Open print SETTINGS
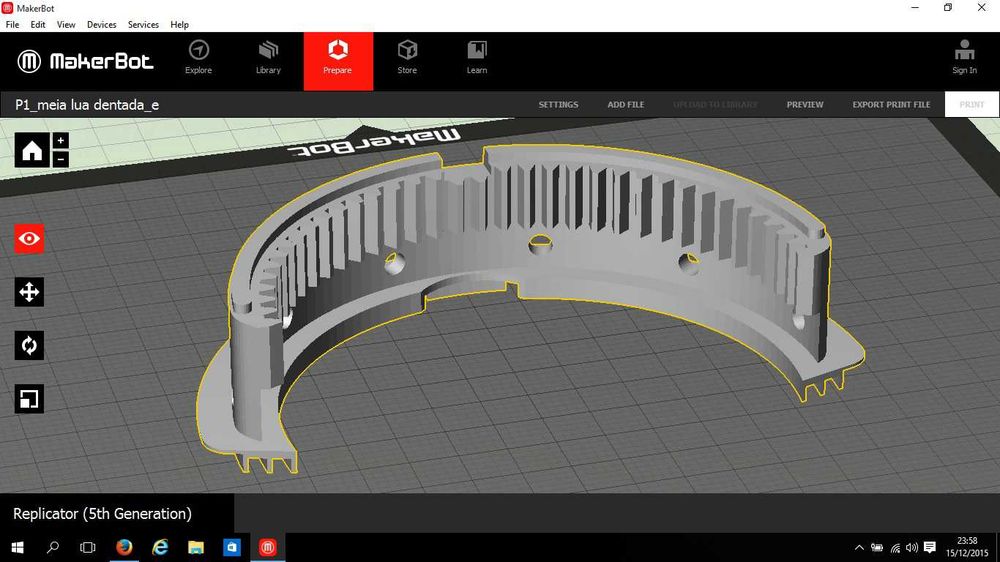This screenshot has width=1000, height=562. (x=558, y=105)
